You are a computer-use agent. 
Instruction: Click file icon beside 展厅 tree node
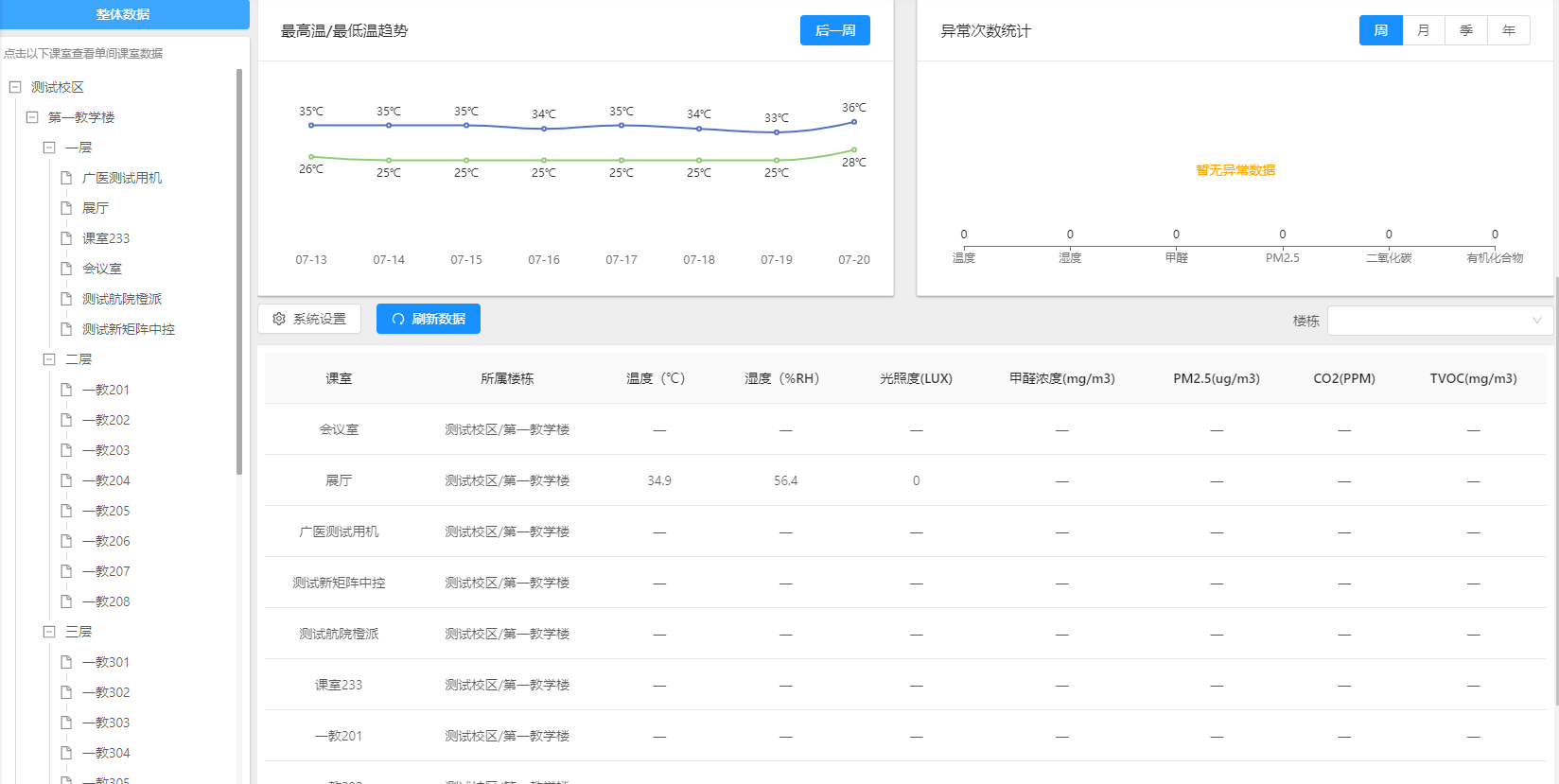point(66,208)
